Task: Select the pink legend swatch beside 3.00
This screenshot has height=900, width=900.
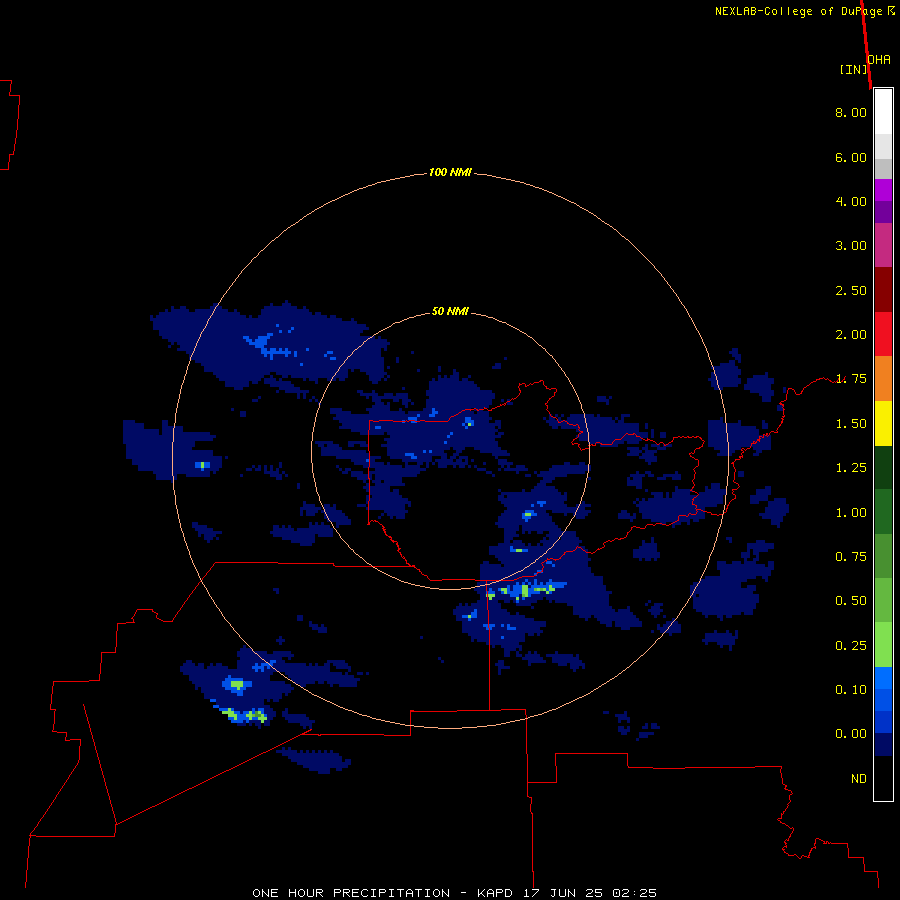Action: (883, 245)
